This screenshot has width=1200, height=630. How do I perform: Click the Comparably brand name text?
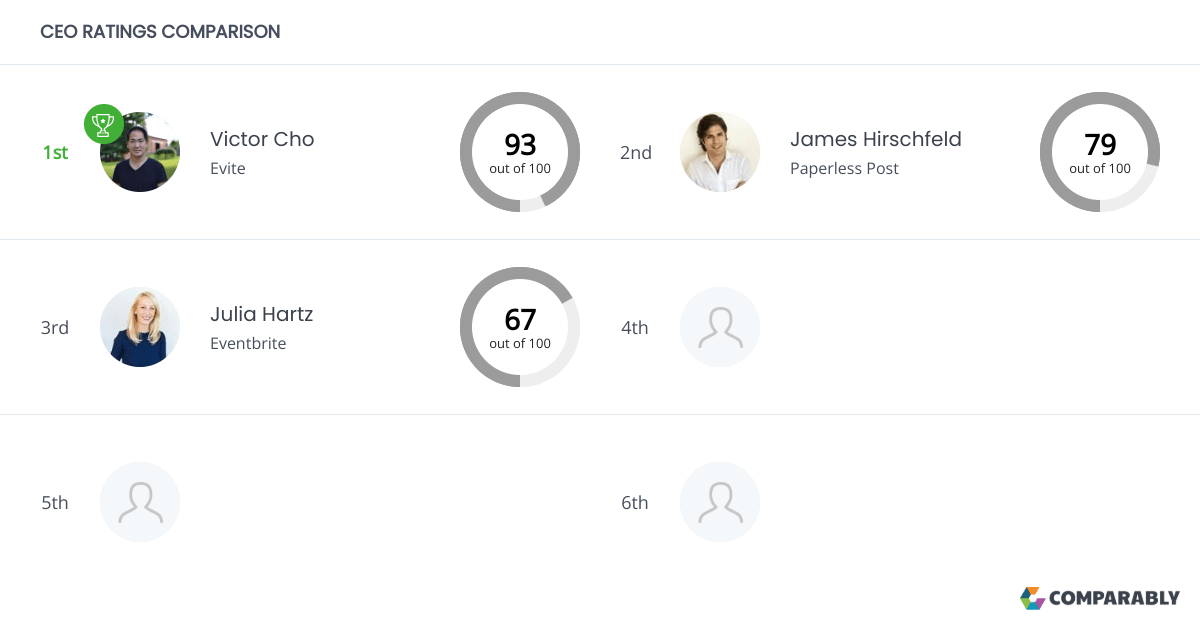1114,598
